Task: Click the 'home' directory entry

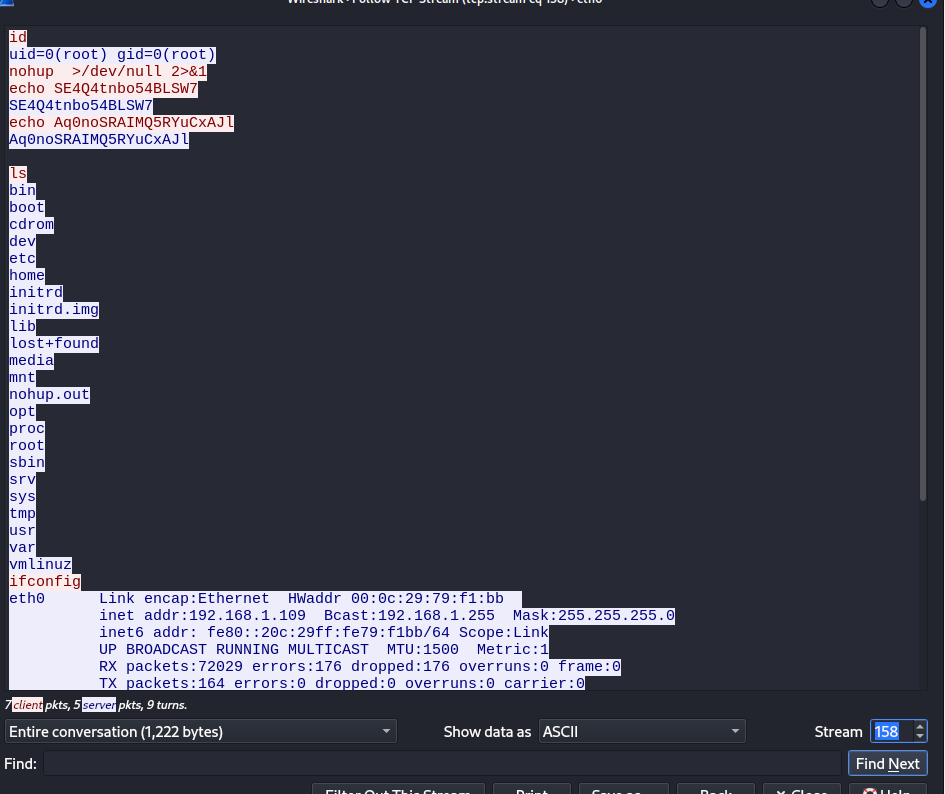Action: click(27, 276)
